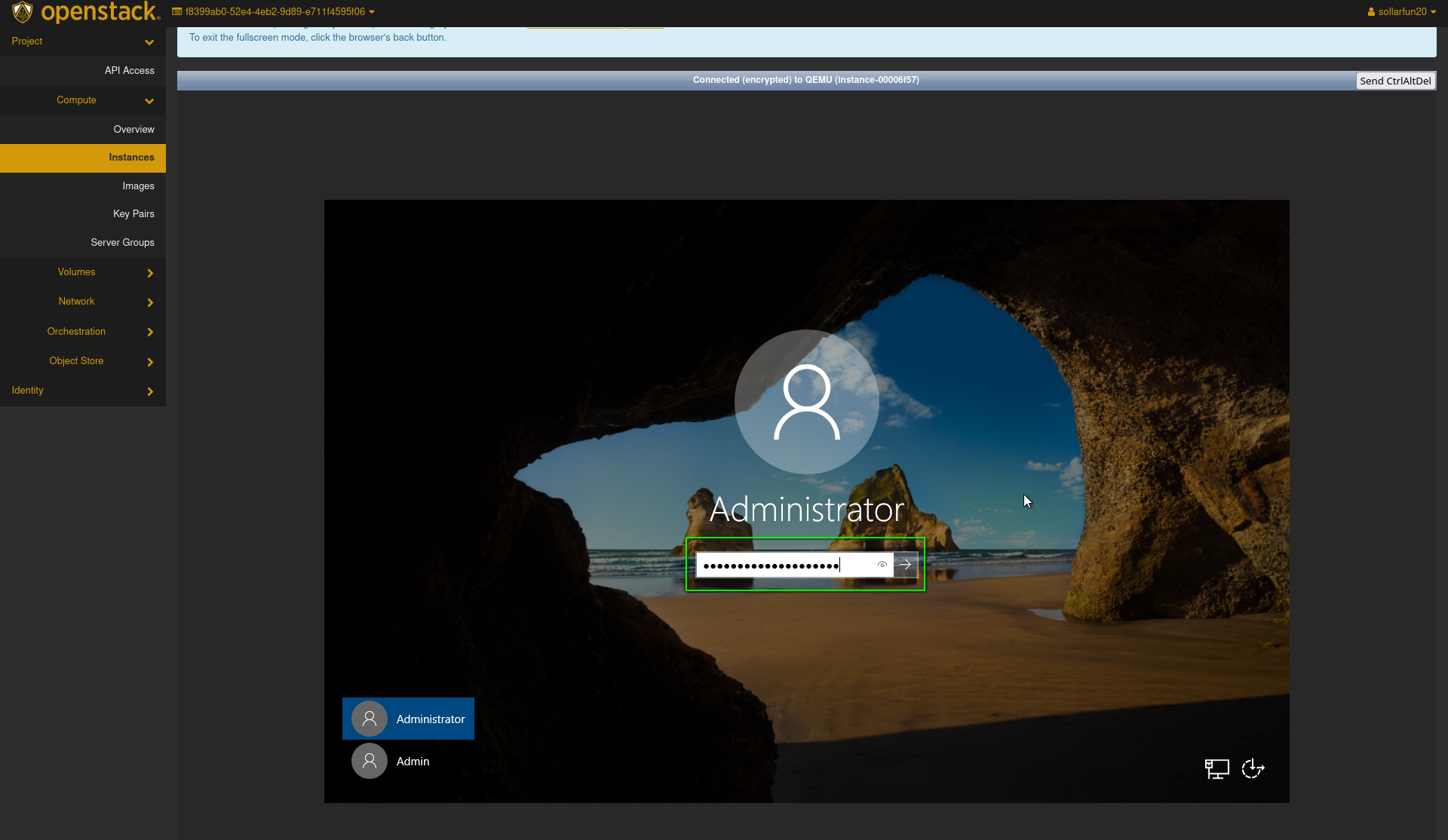Click the network sign-in icon

click(x=1216, y=768)
